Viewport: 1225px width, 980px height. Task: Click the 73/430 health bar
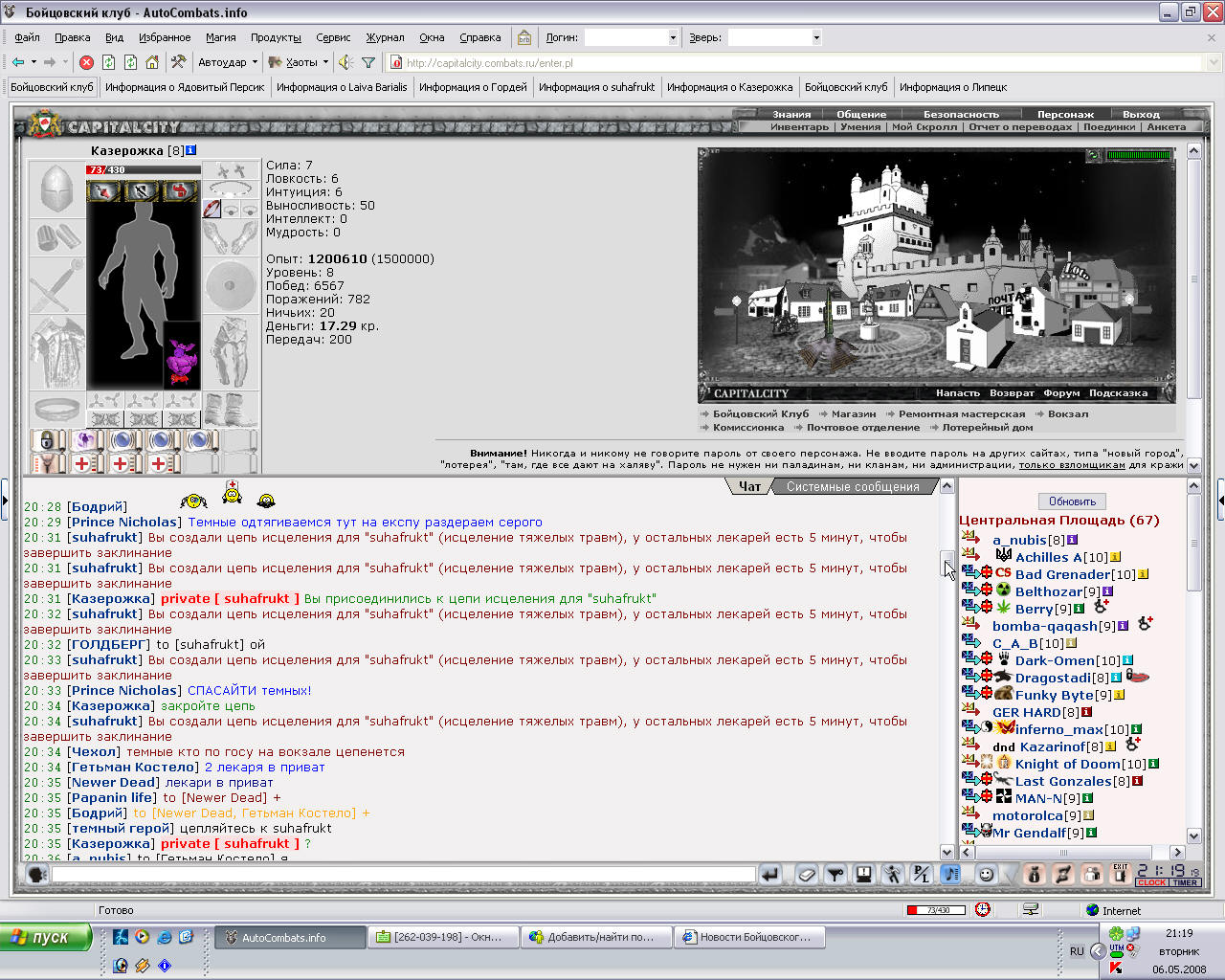(x=144, y=169)
